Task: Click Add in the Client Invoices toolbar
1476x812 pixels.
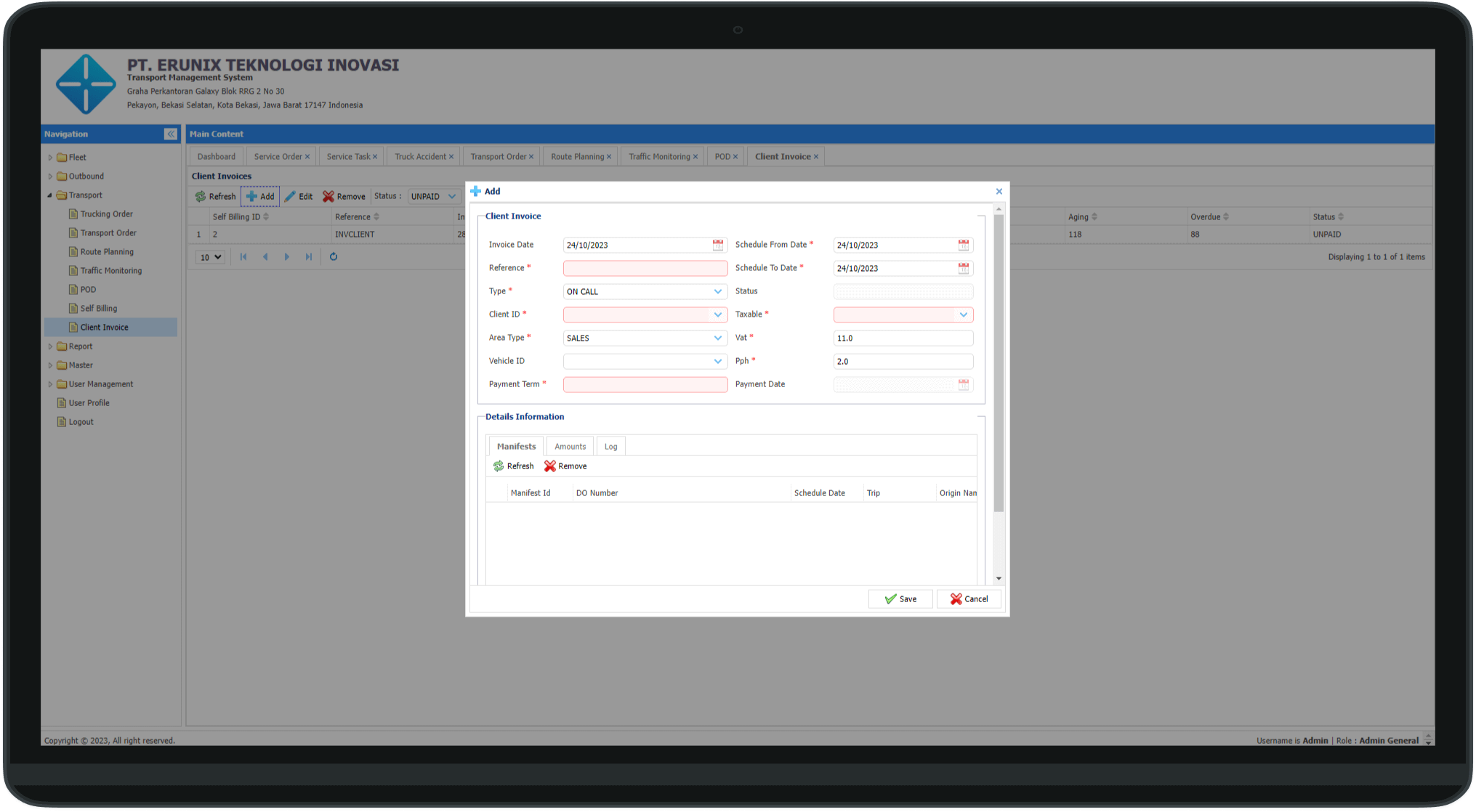Action: point(260,197)
